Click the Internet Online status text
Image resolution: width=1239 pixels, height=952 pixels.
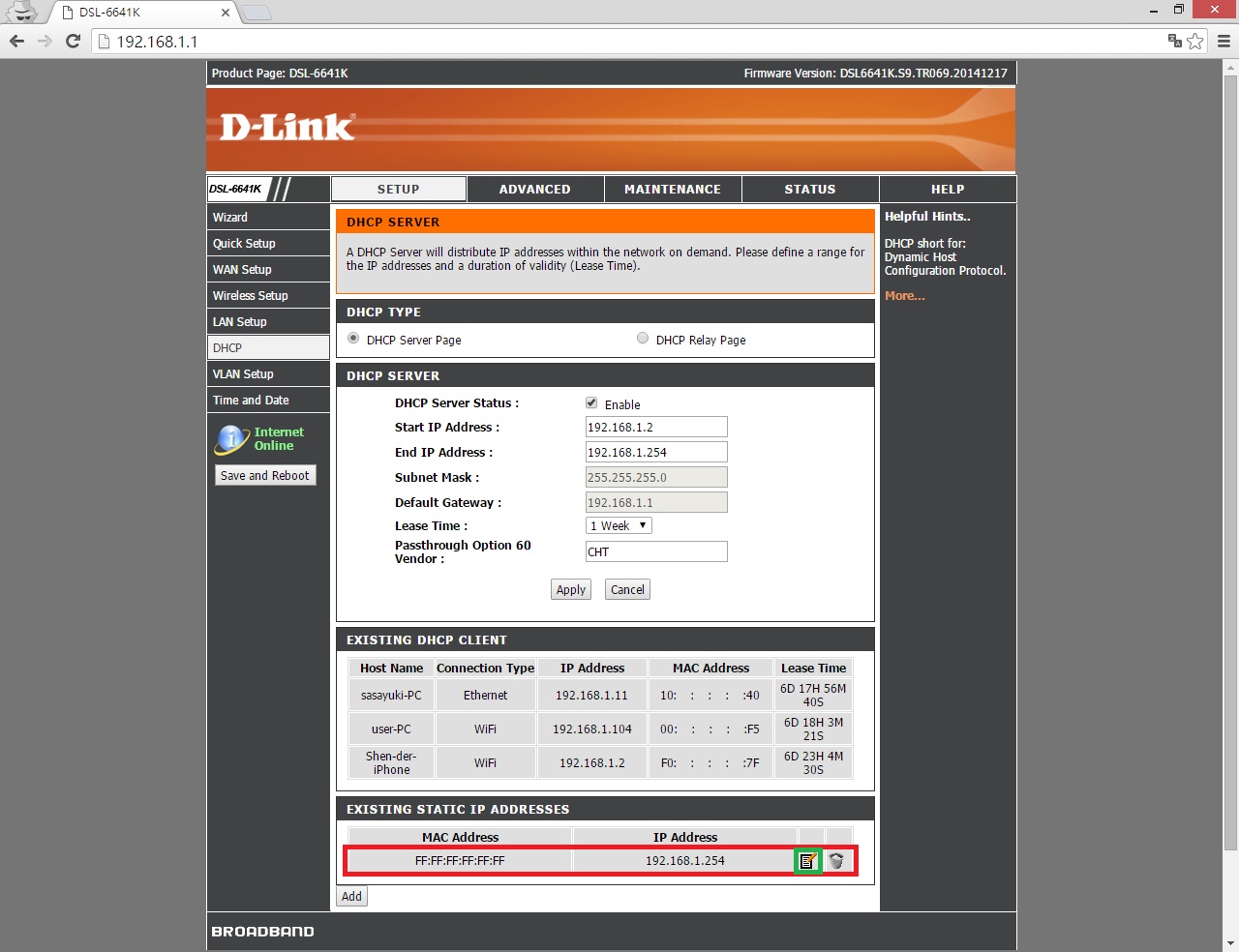[x=279, y=439]
